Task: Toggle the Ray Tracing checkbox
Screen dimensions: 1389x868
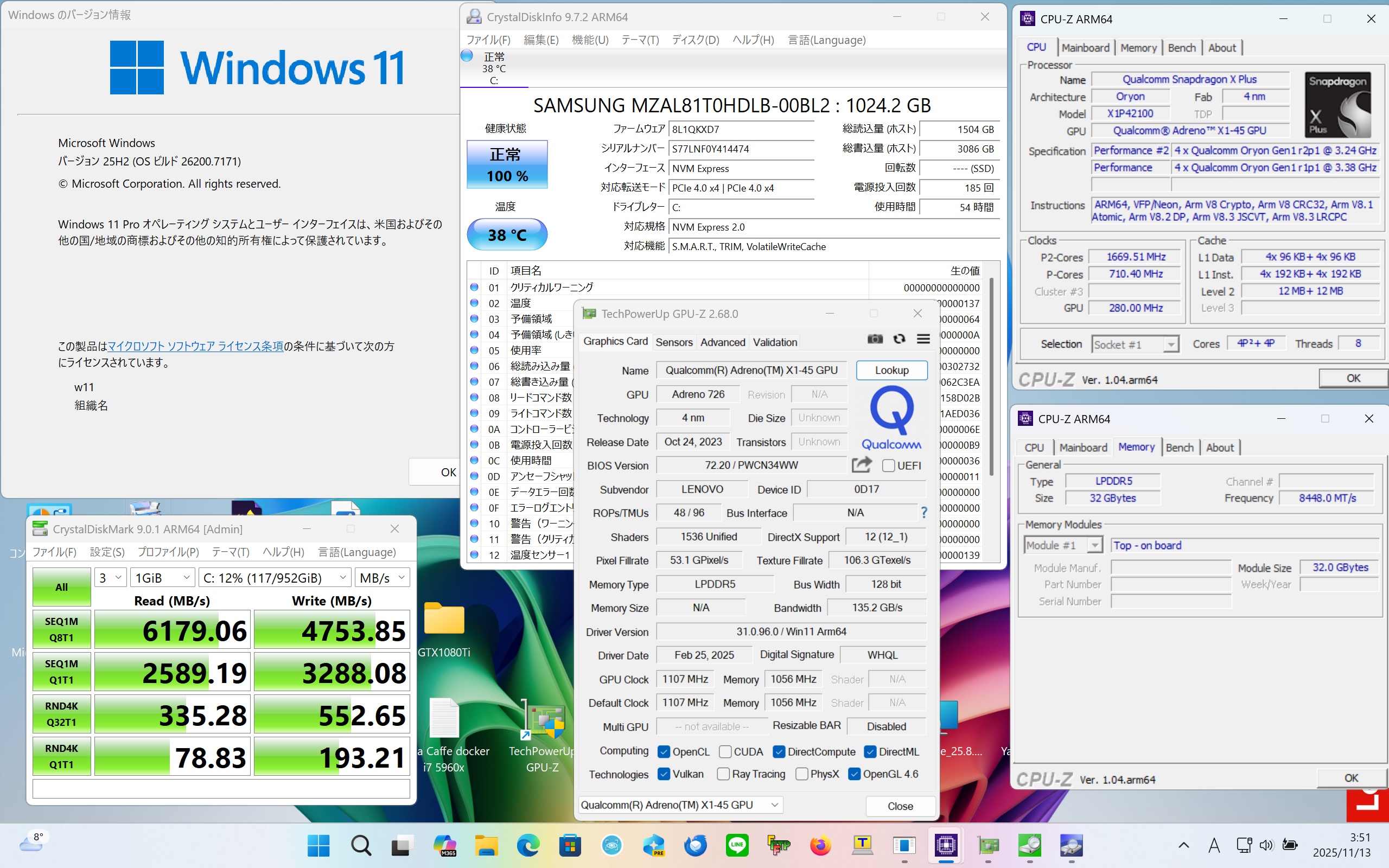Action: point(723,774)
